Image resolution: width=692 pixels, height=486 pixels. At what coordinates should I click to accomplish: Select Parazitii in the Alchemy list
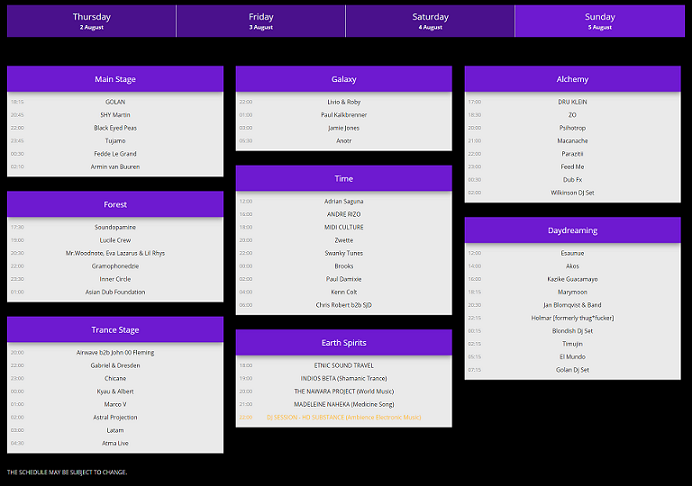572,154
